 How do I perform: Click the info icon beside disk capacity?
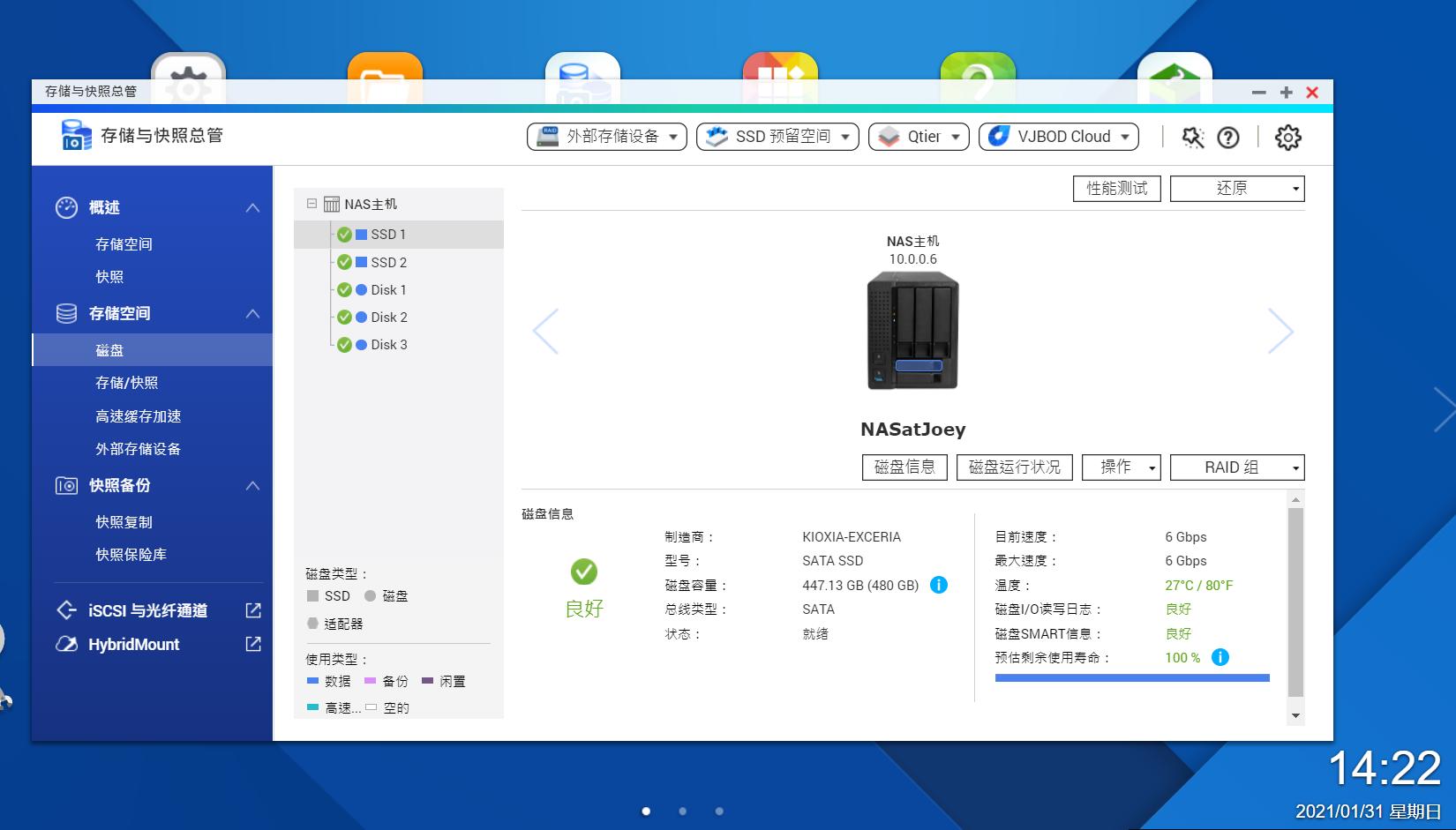point(938,585)
